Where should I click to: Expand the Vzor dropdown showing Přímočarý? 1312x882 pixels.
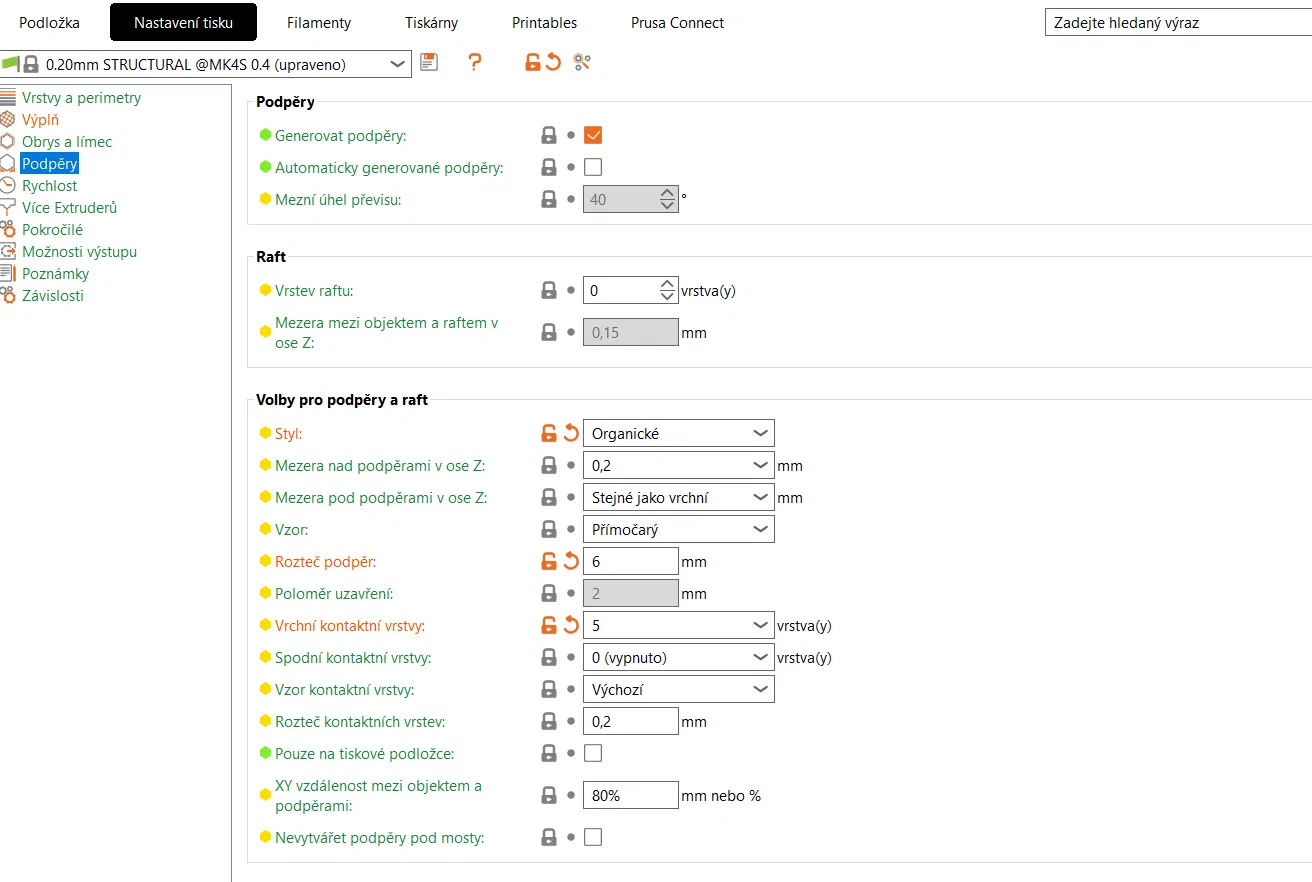coord(678,529)
